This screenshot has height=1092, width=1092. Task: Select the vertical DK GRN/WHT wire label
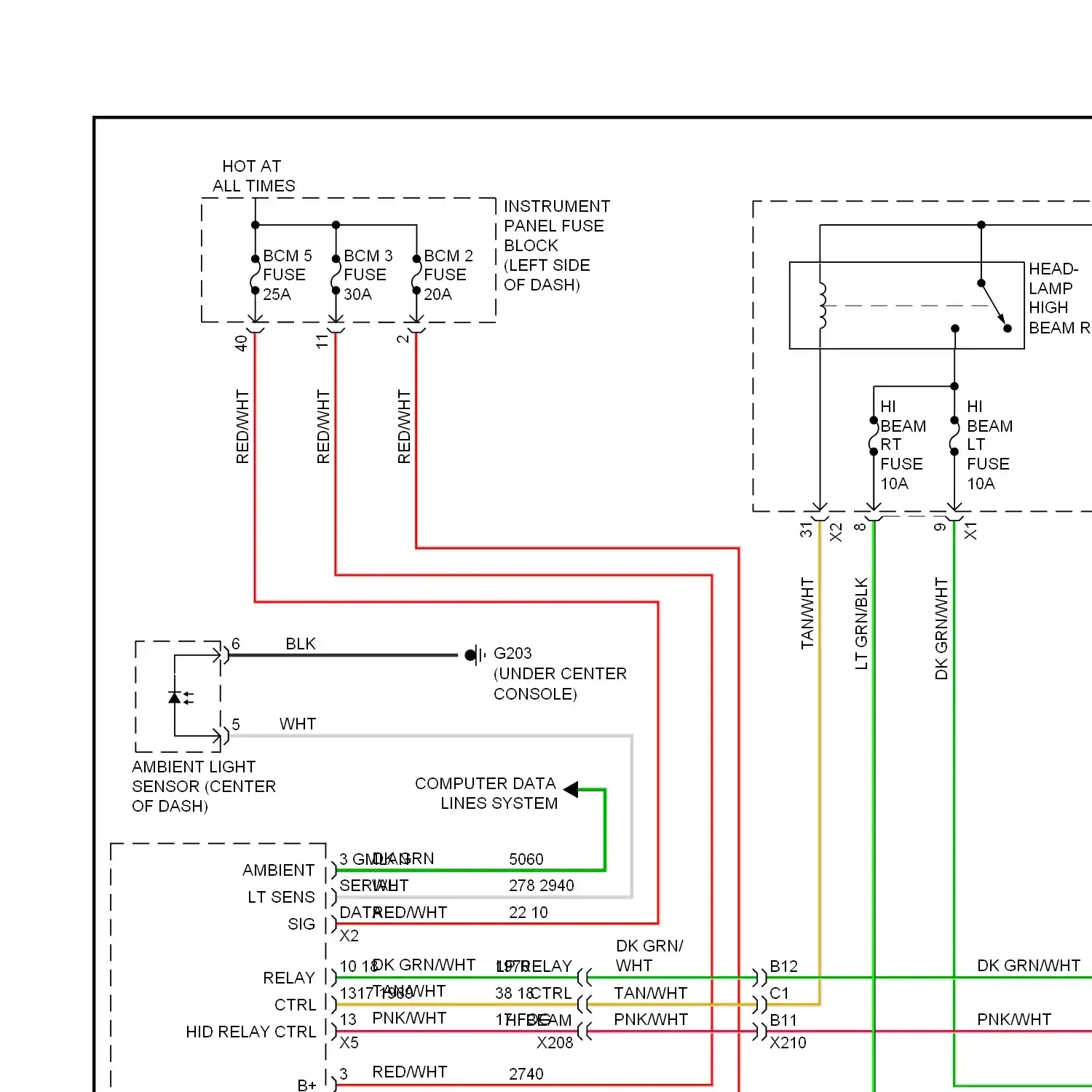pos(942,628)
